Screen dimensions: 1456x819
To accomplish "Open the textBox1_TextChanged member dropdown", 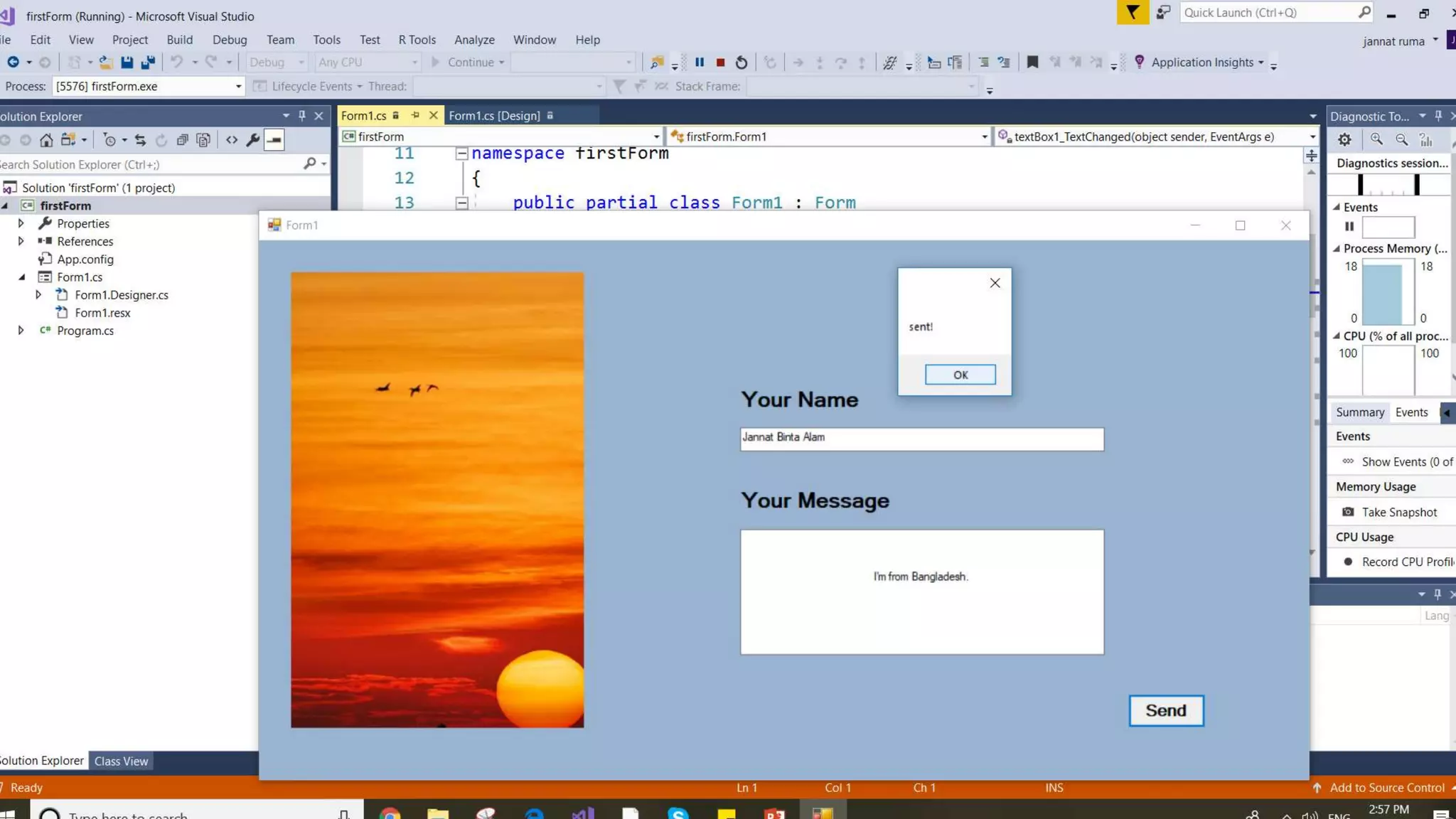I will (1312, 136).
